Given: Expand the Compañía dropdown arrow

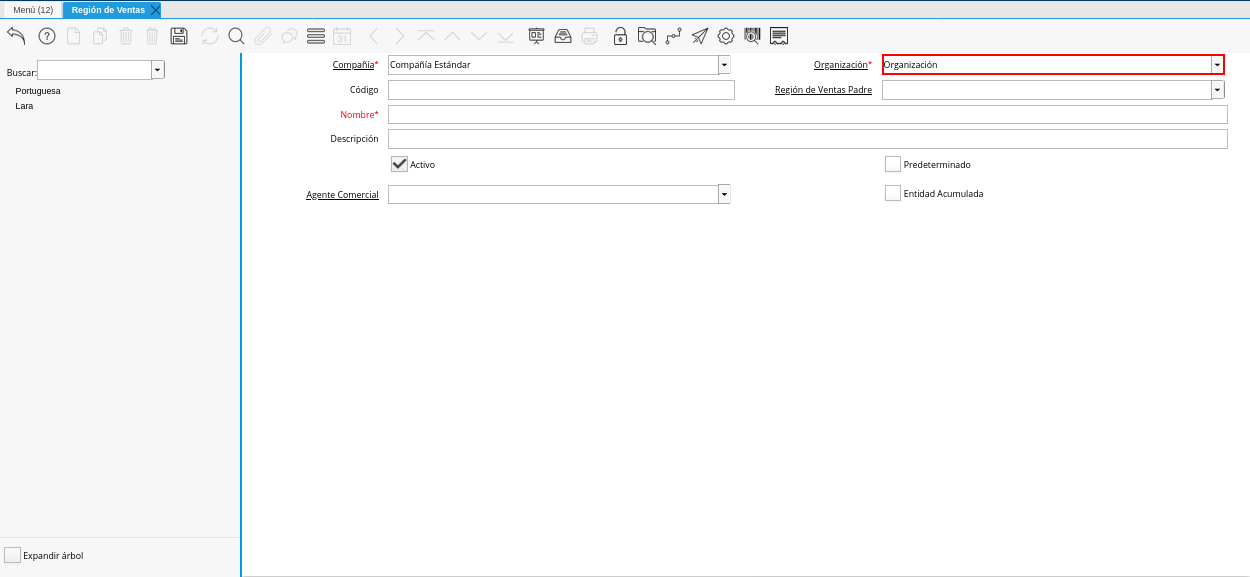Looking at the screenshot, I should [x=724, y=65].
